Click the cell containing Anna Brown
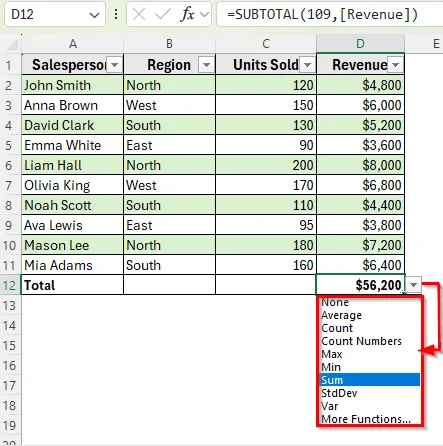Viewport: 443px width, 446px height. 73,105
